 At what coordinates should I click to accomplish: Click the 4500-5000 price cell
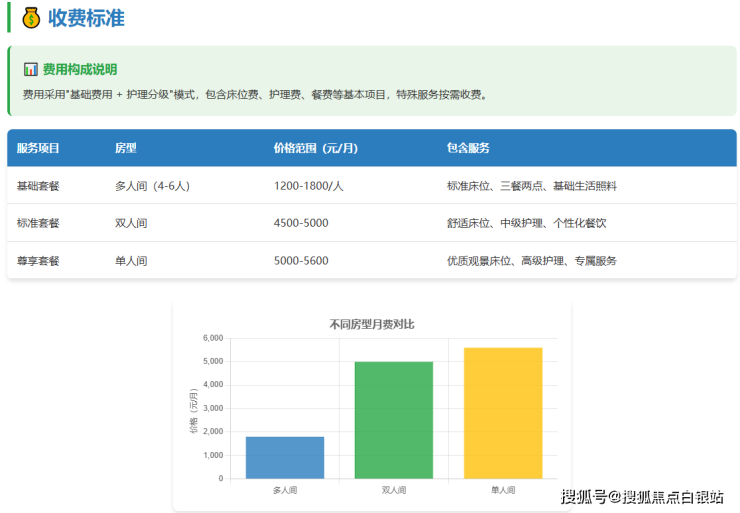click(300, 223)
